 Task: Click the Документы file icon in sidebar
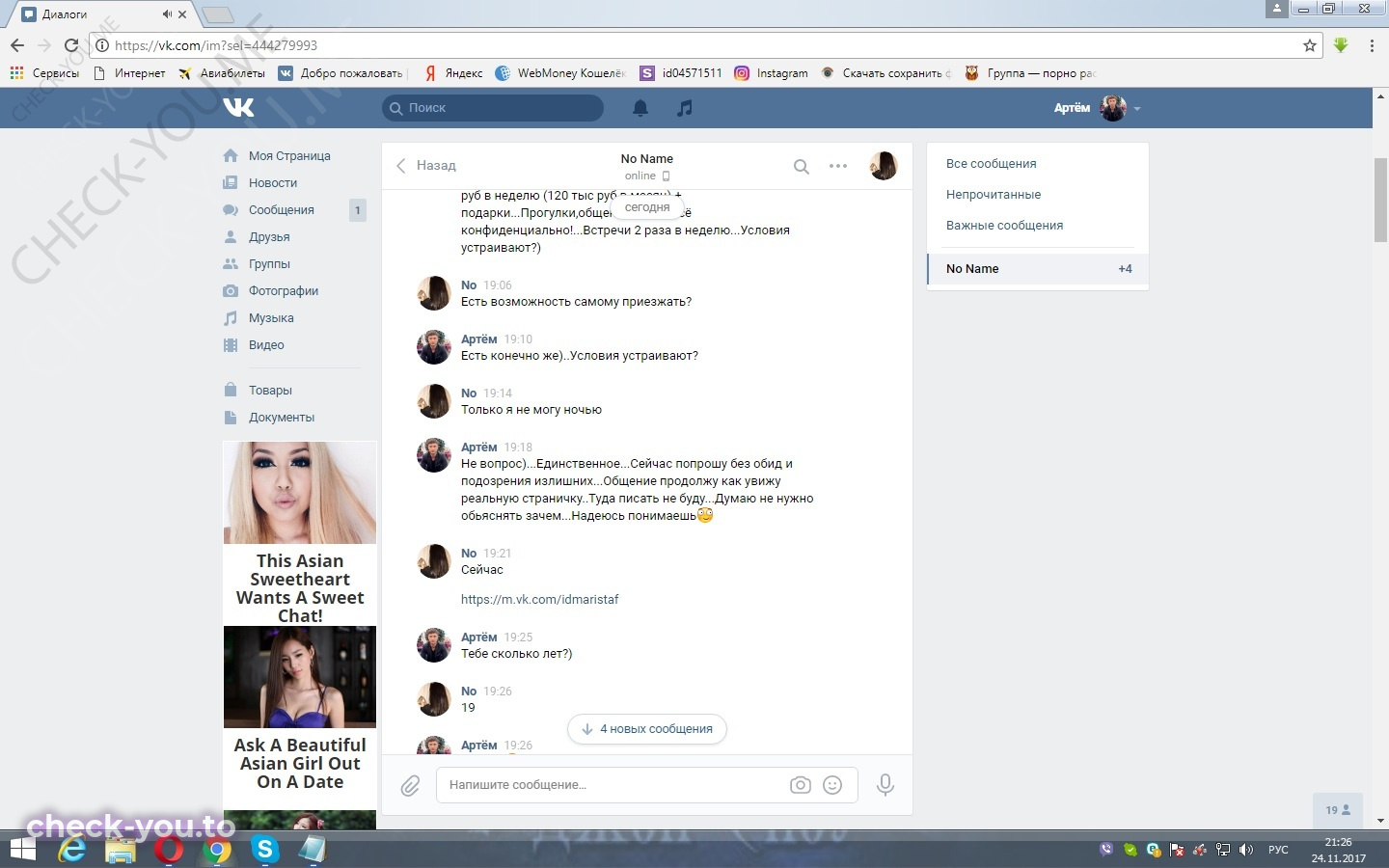click(231, 417)
